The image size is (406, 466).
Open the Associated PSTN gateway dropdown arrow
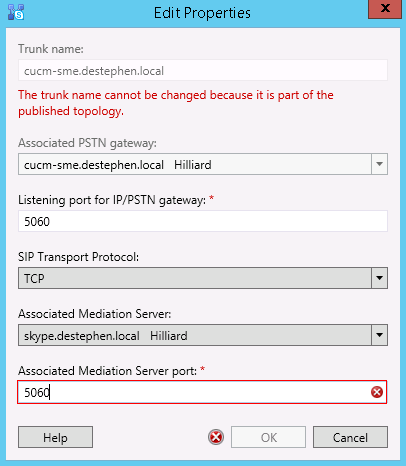click(379, 164)
